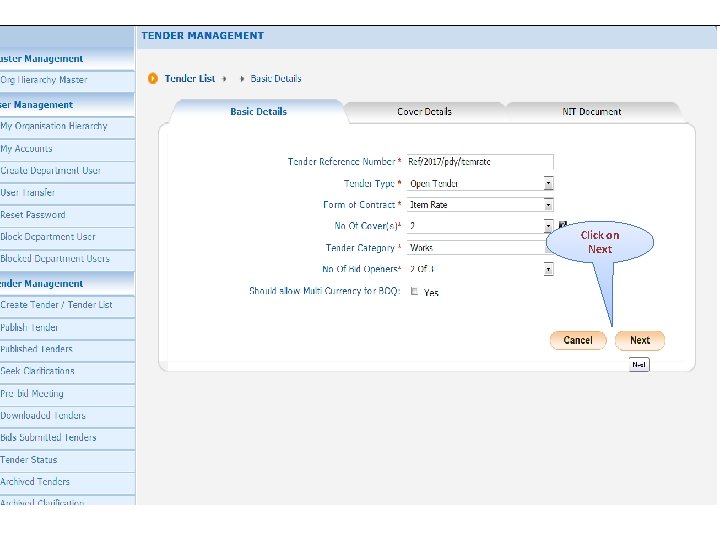Click the Tender List breadcrumb link

pyautogui.click(x=190, y=79)
